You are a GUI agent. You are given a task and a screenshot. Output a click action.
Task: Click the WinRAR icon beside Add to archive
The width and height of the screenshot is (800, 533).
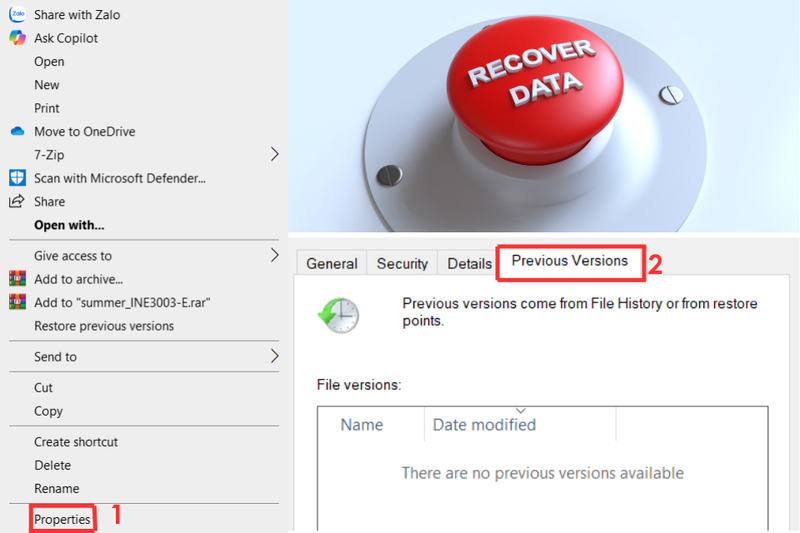17,278
